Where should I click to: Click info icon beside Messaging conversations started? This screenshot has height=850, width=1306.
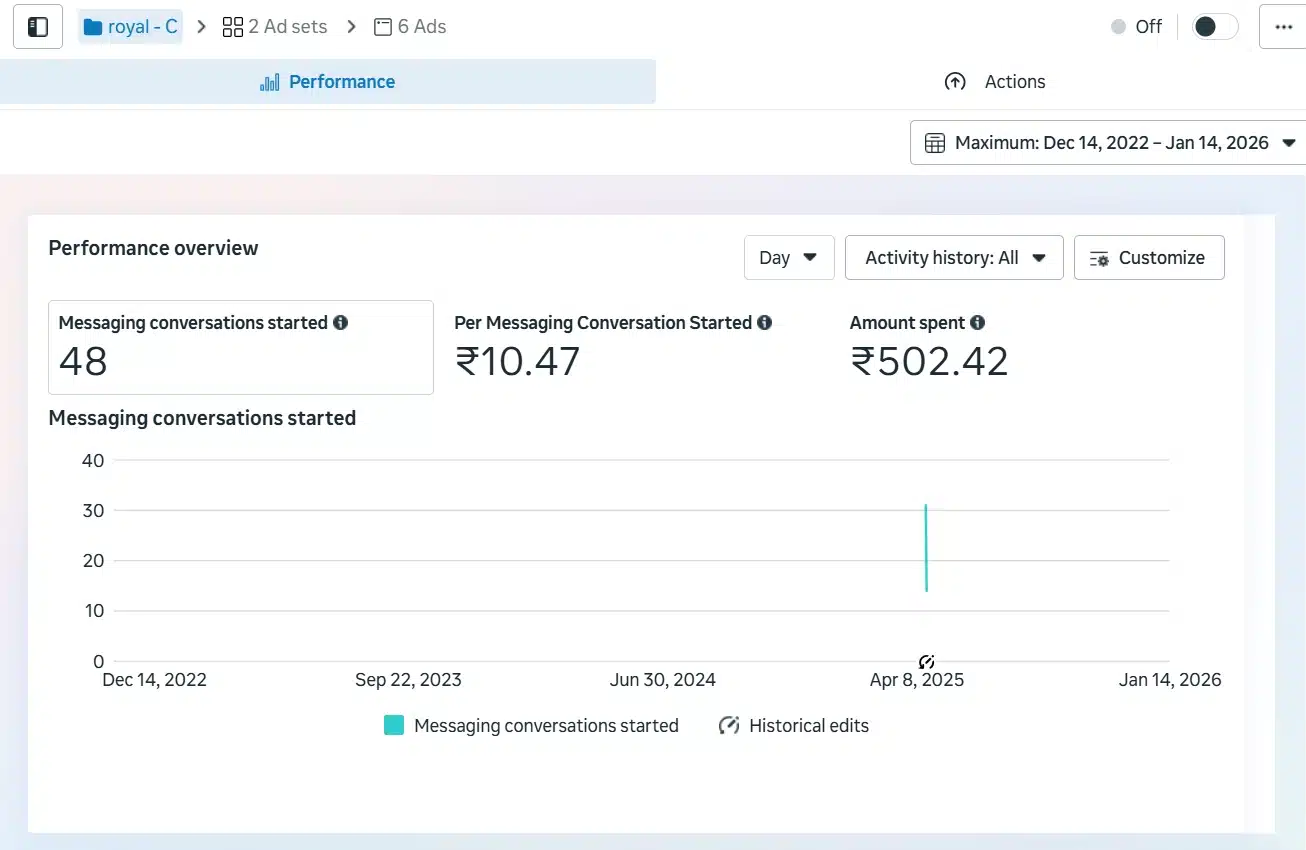(x=340, y=323)
